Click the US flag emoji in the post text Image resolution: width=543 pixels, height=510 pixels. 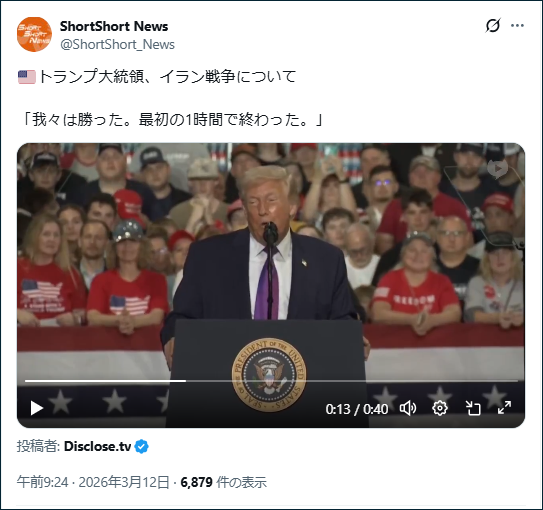click(27, 77)
